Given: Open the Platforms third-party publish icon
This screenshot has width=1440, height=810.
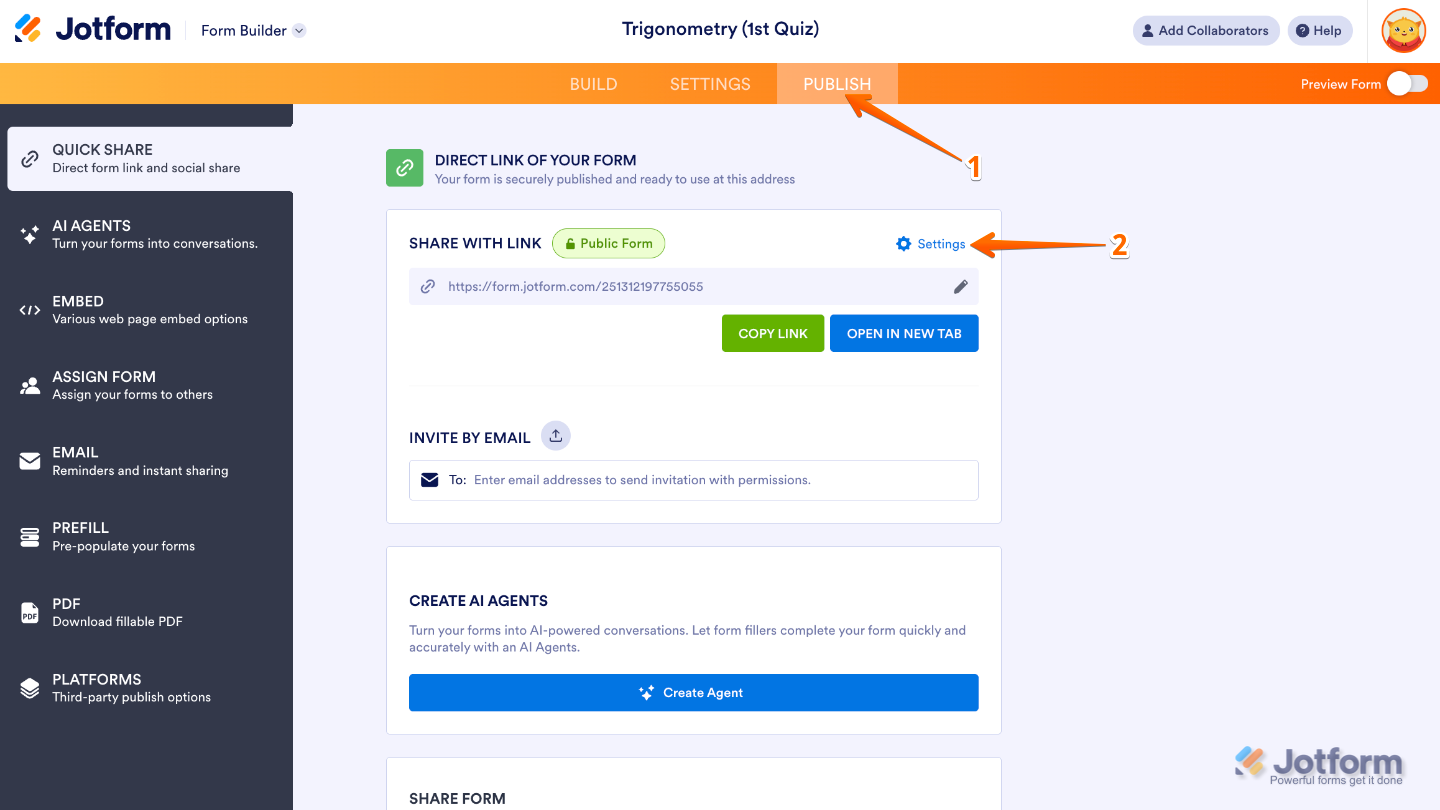Looking at the screenshot, I should [x=28, y=687].
